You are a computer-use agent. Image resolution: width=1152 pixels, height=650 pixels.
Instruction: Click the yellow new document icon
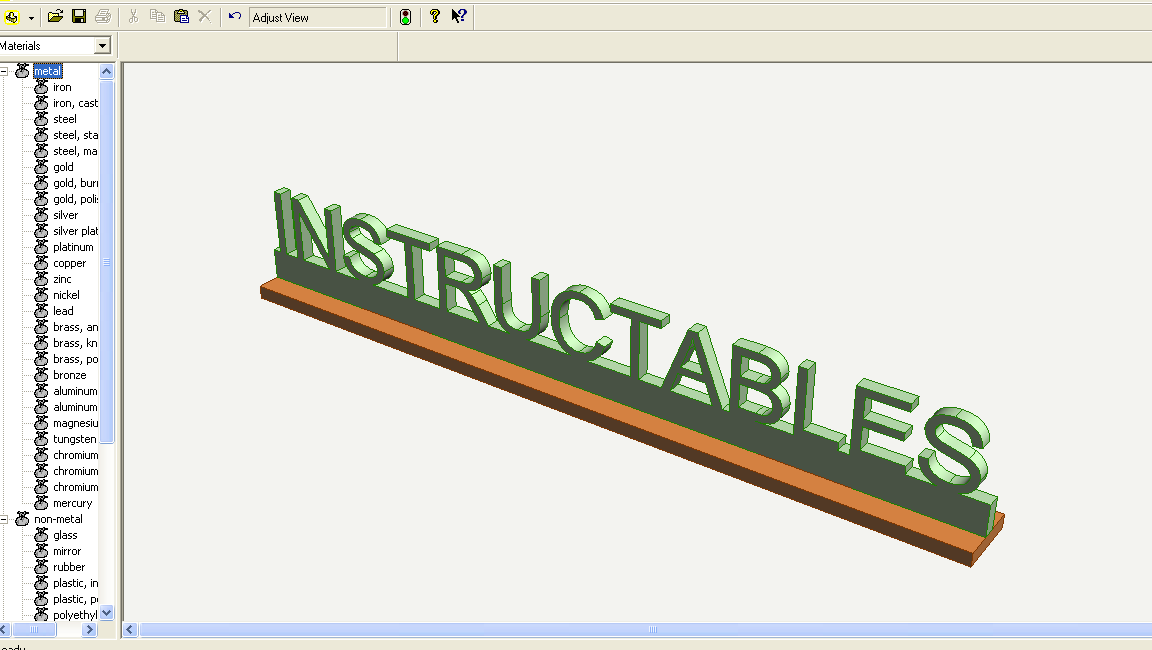coord(11,17)
